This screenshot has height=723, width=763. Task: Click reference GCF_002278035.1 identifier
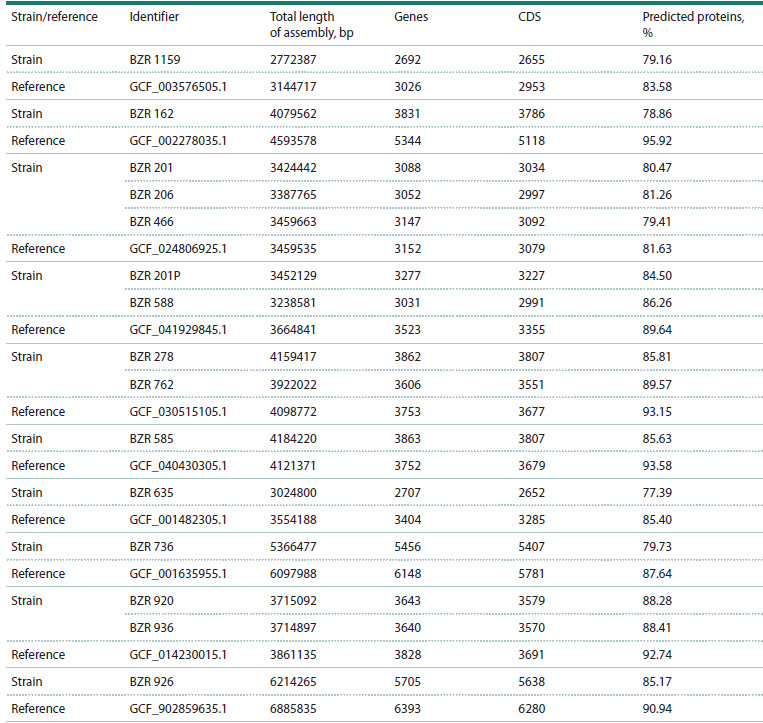(178, 141)
